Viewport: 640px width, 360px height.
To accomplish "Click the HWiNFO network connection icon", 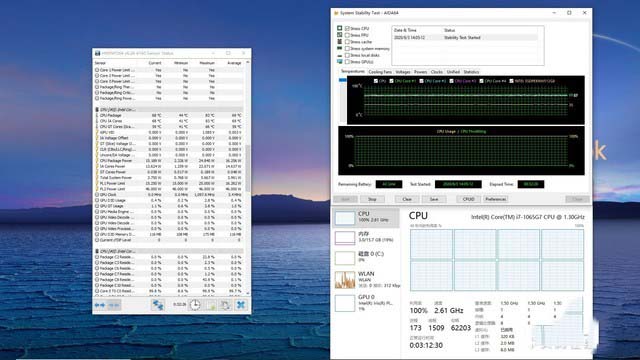I will coord(158,305).
